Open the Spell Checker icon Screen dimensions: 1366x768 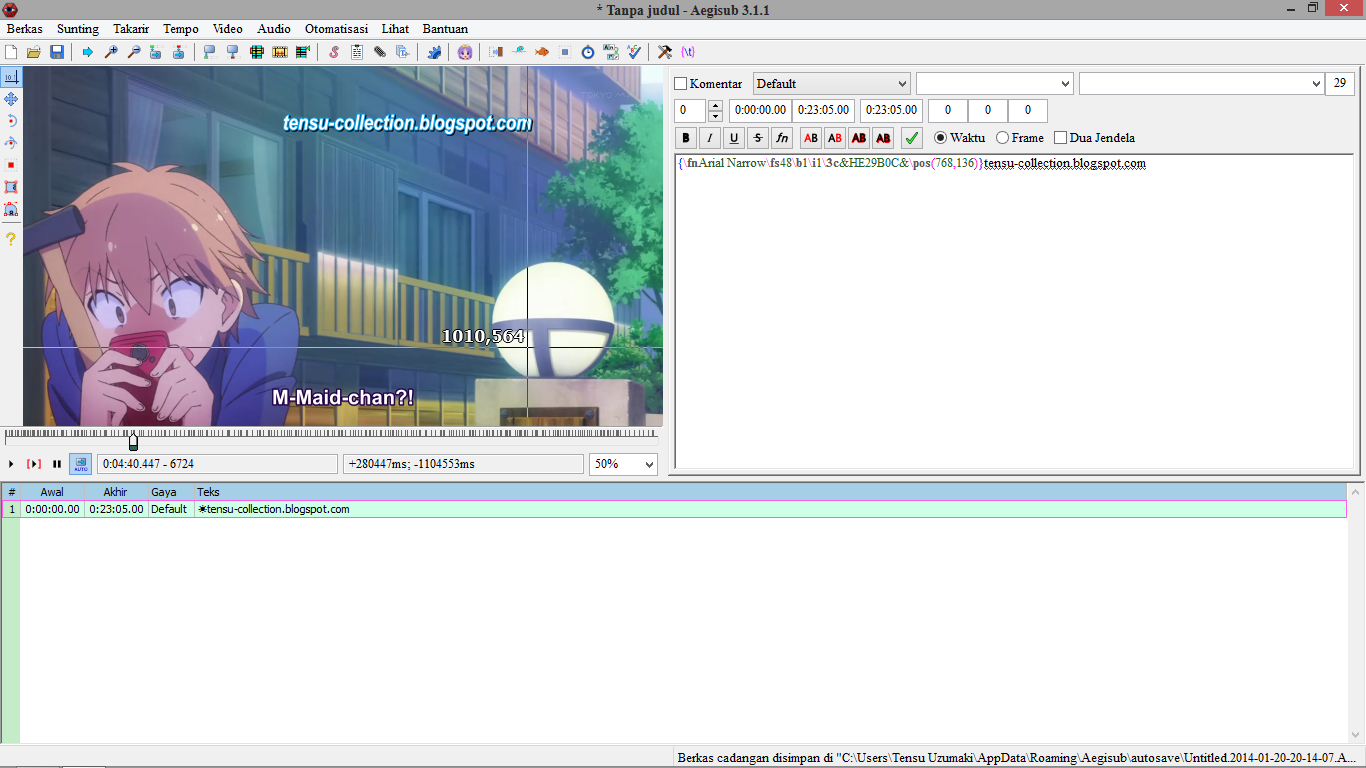[634, 52]
